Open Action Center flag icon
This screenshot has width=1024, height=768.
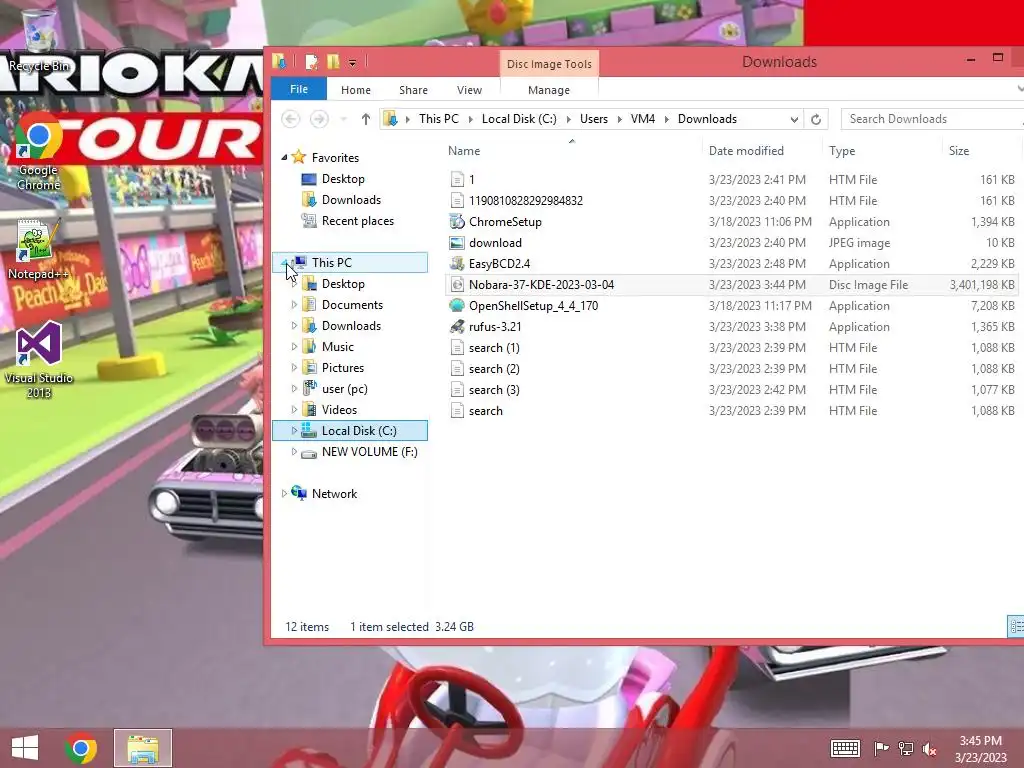click(x=881, y=748)
